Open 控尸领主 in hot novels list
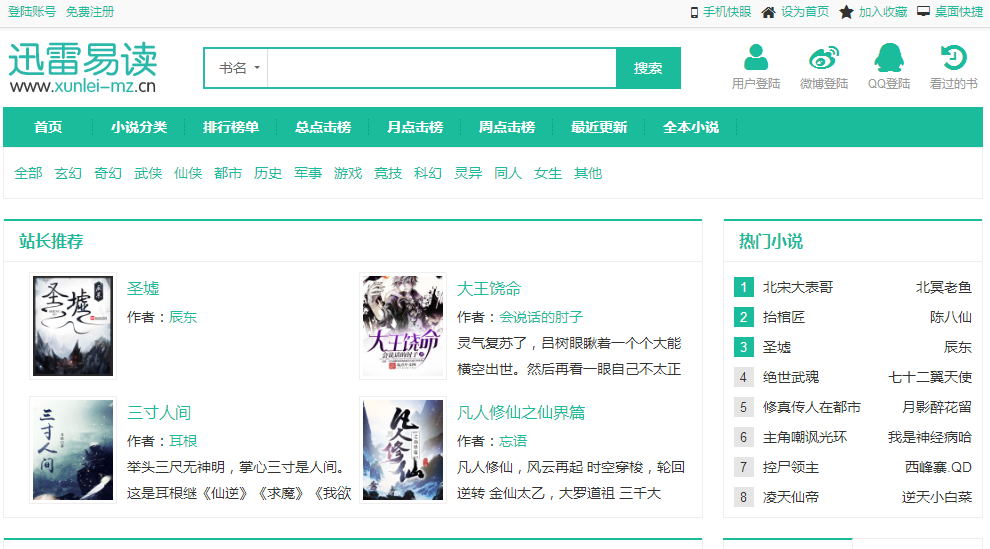Image resolution: width=990 pixels, height=549 pixels. (790, 468)
